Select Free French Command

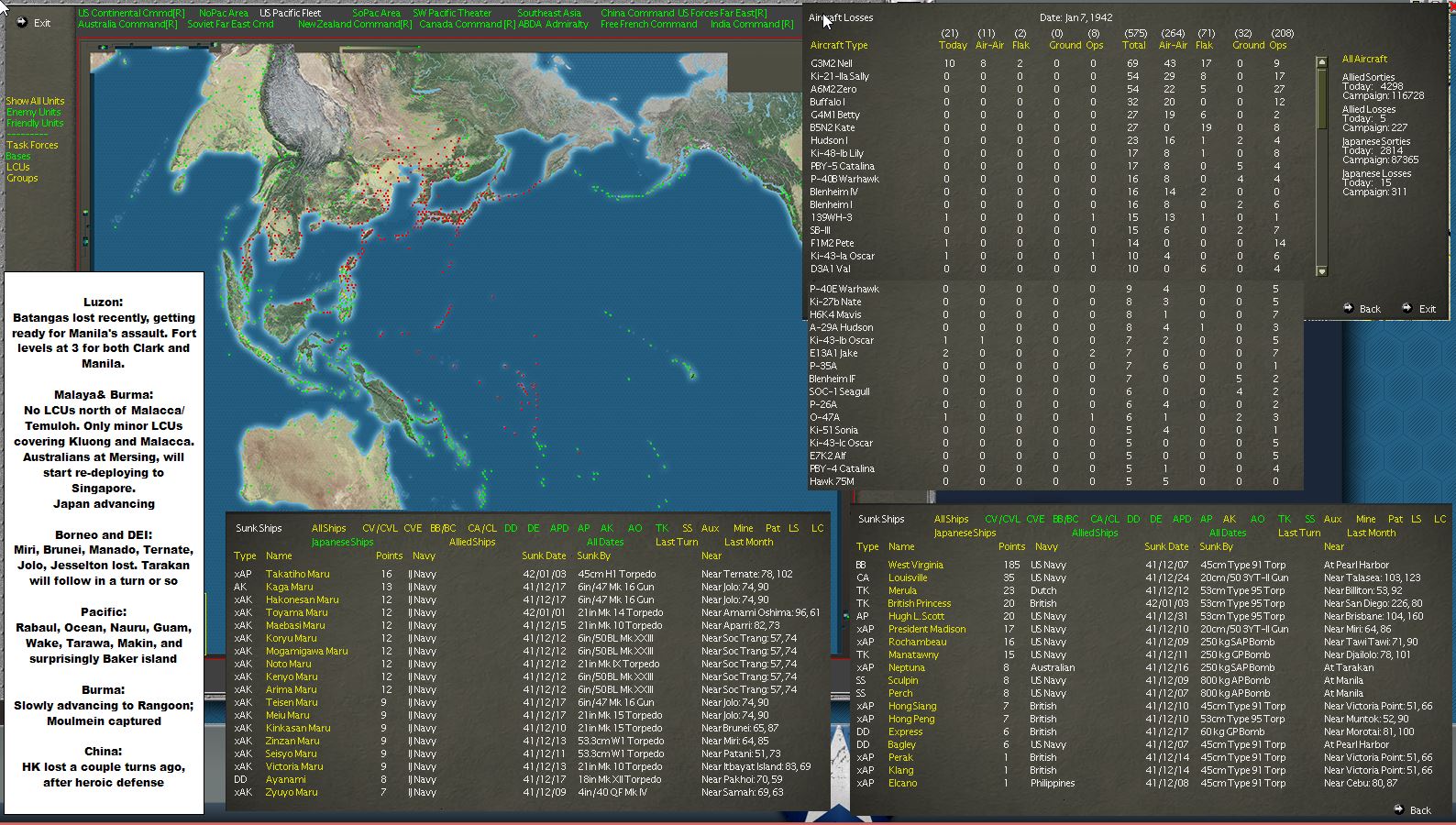pos(649,25)
